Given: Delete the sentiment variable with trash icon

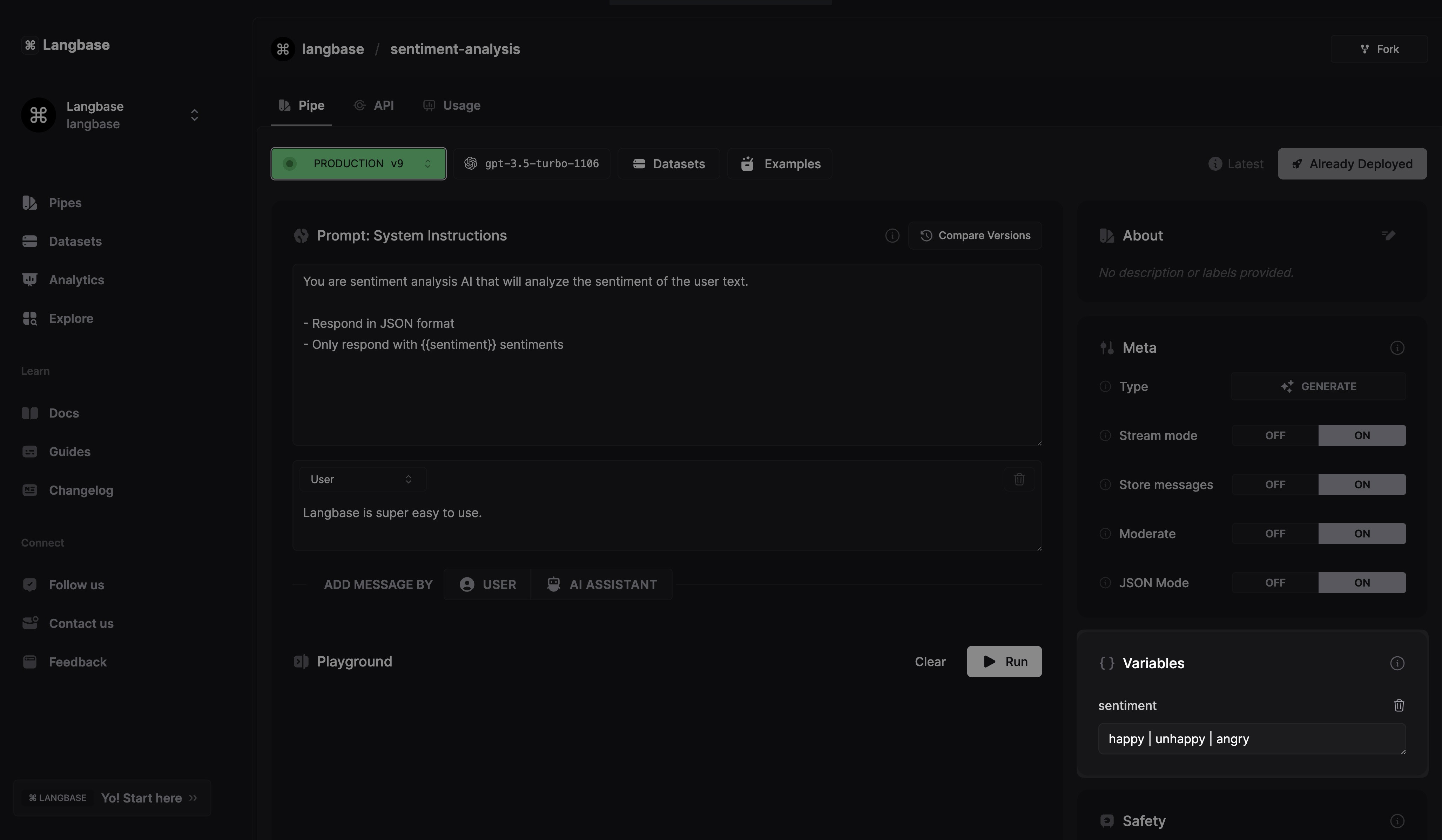Looking at the screenshot, I should coord(1399,705).
